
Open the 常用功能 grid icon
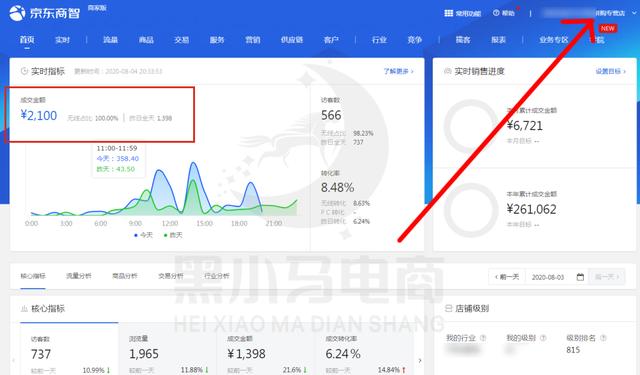pyautogui.click(x=449, y=13)
